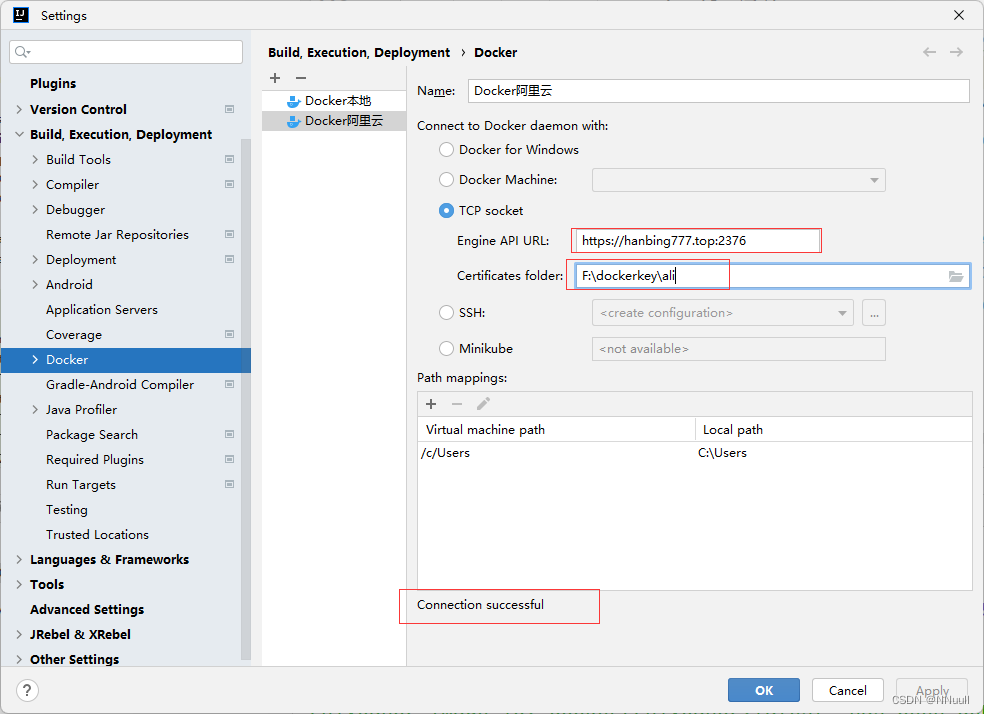Click project-level icon beside Gradle-Android Compiler
The width and height of the screenshot is (984, 714).
tap(230, 384)
